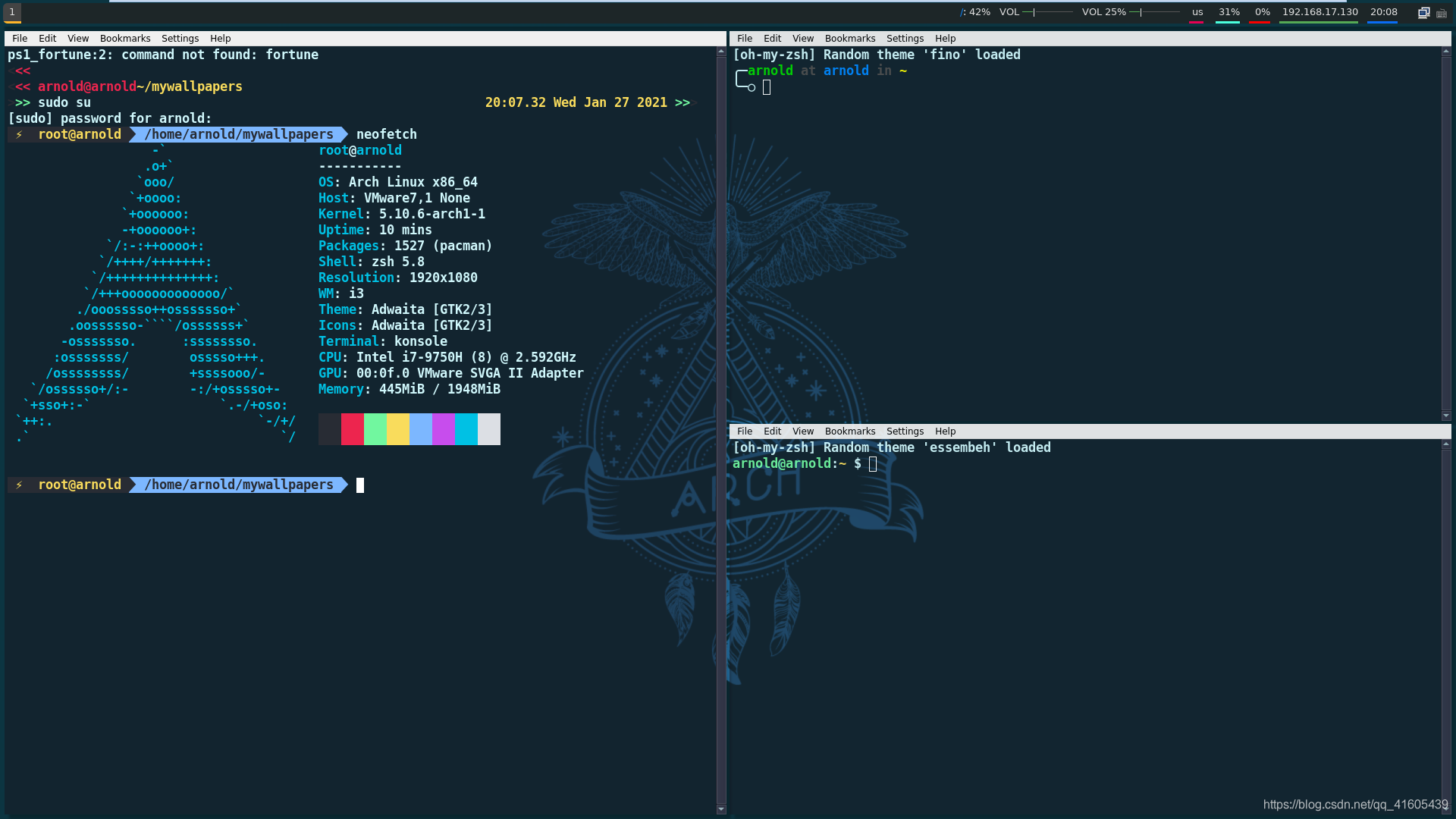Click the 192.168.17.130 IP address indicator
The image size is (1456, 819).
[1319, 12]
